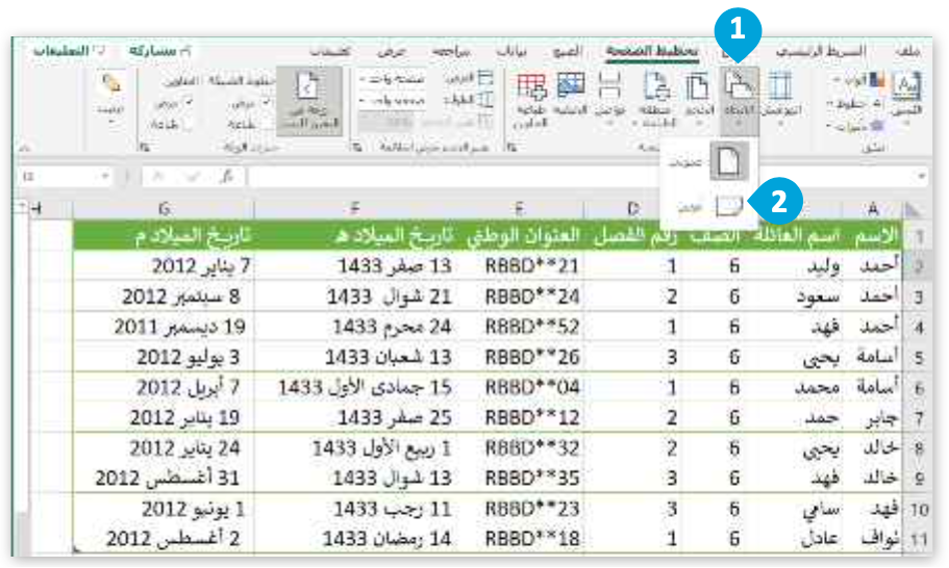Toggle Gridlines Print checkbox

[265, 124]
